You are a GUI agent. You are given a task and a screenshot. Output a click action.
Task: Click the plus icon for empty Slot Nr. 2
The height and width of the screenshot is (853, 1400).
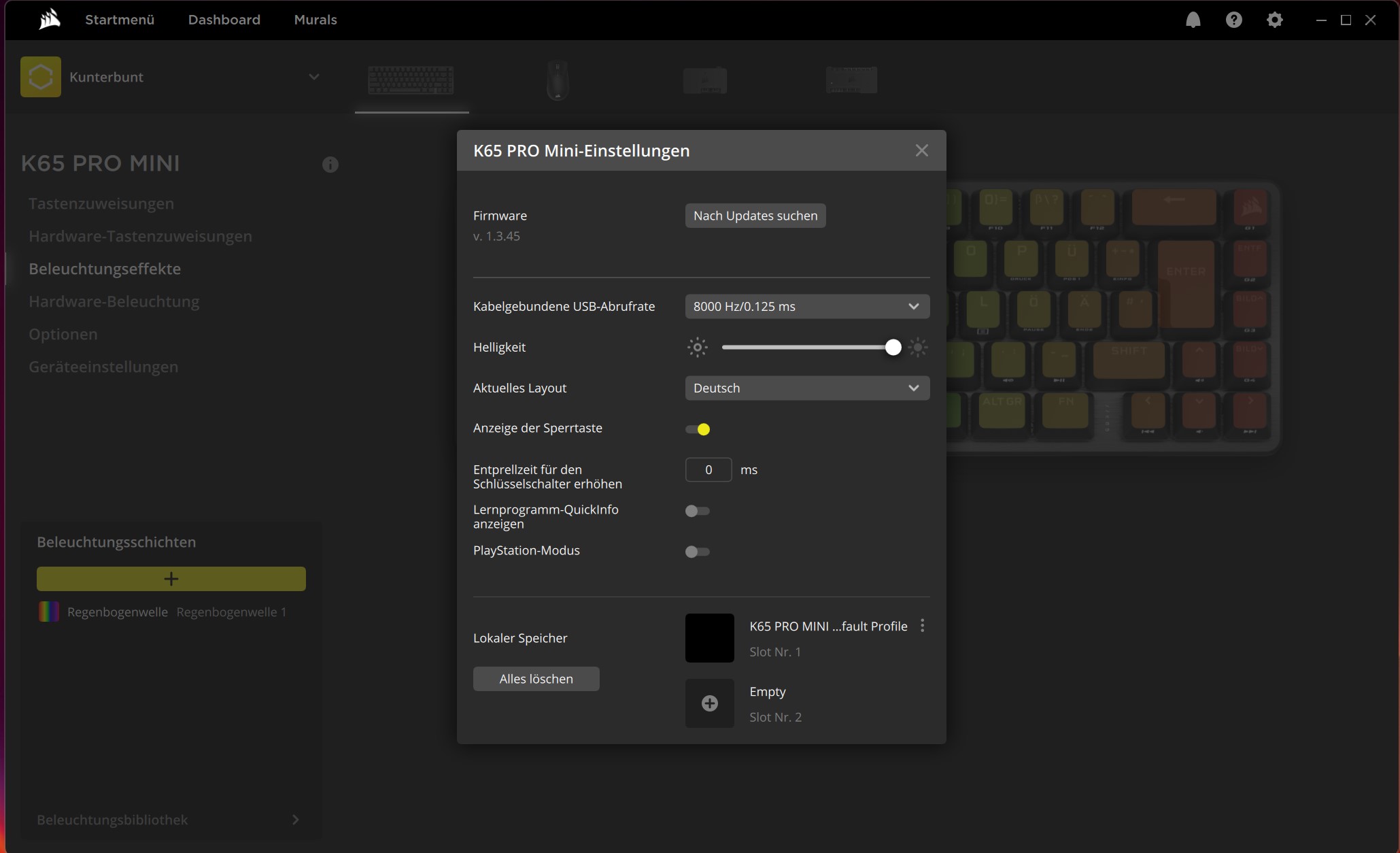[x=709, y=703]
